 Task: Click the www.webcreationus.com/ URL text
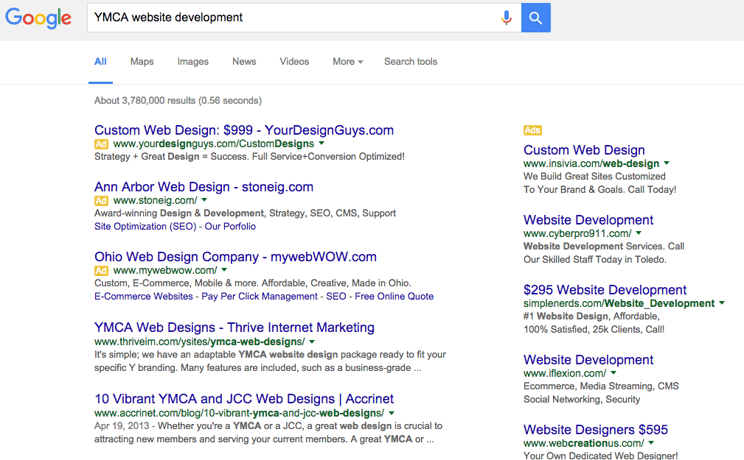coord(584,443)
